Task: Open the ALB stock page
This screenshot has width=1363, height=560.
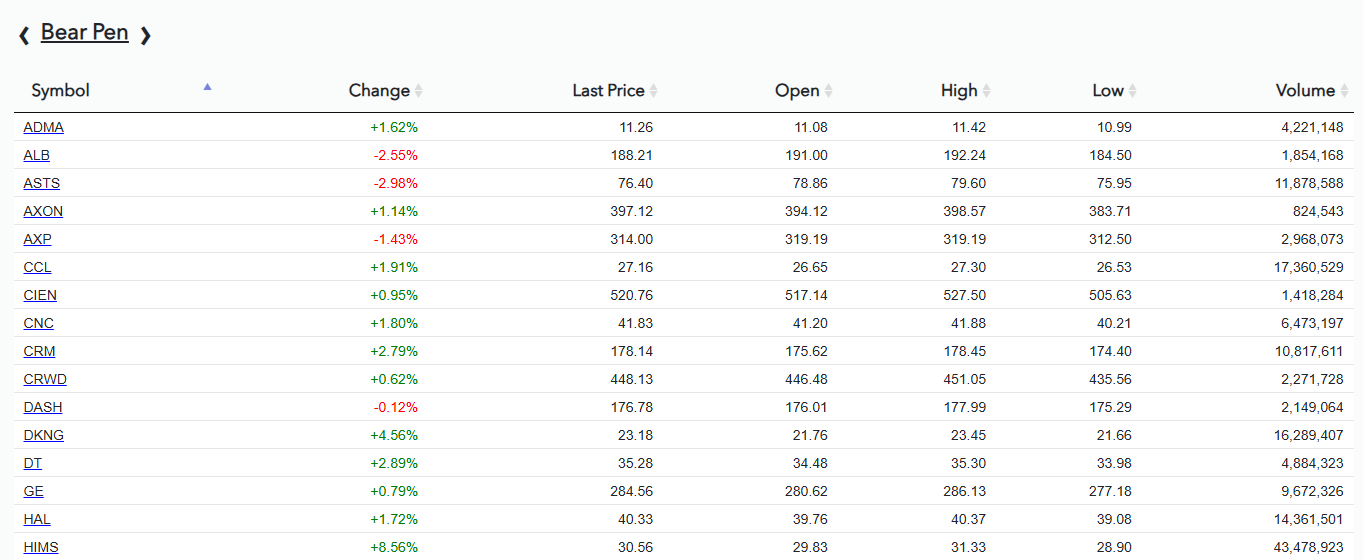Action: tap(36, 156)
